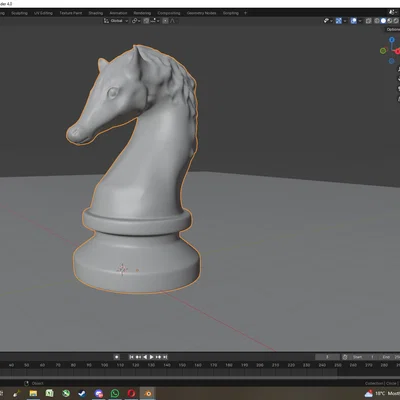The height and width of the screenshot is (400, 400).
Task: Open the green globe taskbar app
Action: coord(66,394)
